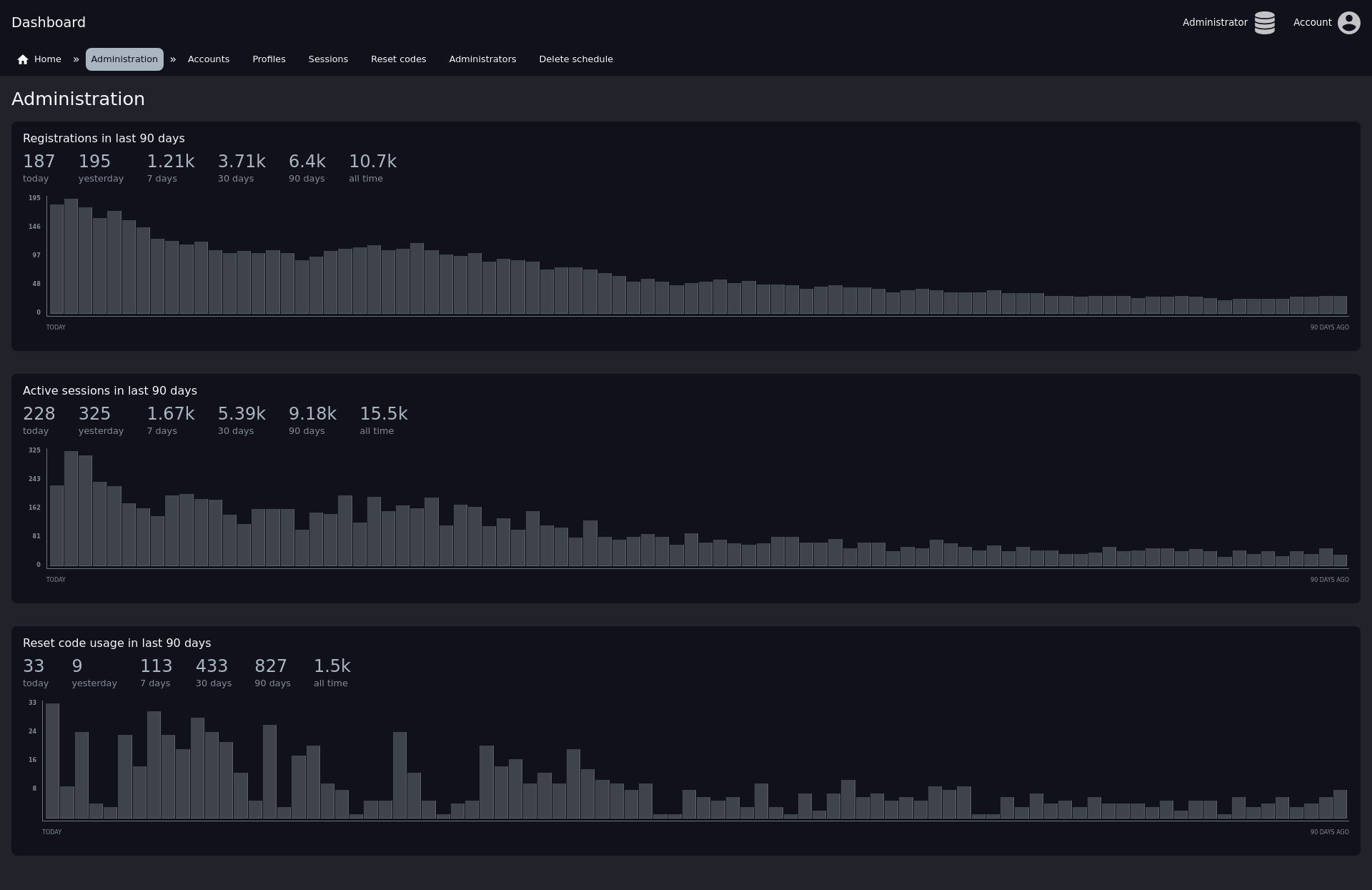
Task: Click today's bar in Reset code chart
Action: click(52, 761)
